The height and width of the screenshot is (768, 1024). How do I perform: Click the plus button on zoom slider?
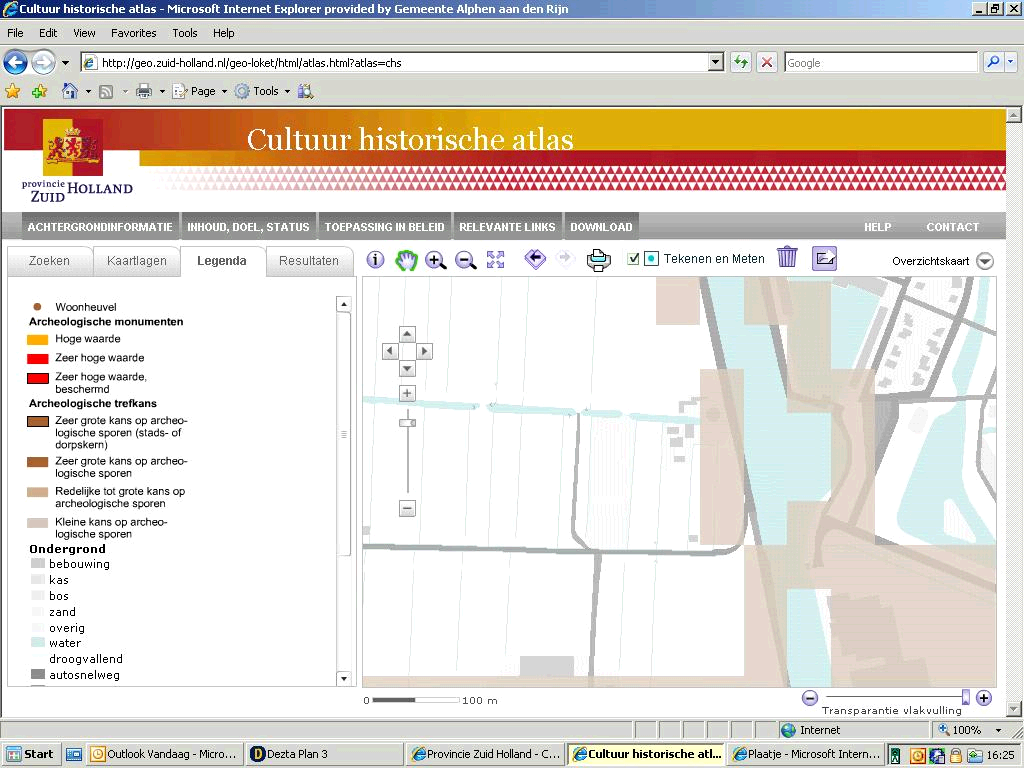[407, 393]
